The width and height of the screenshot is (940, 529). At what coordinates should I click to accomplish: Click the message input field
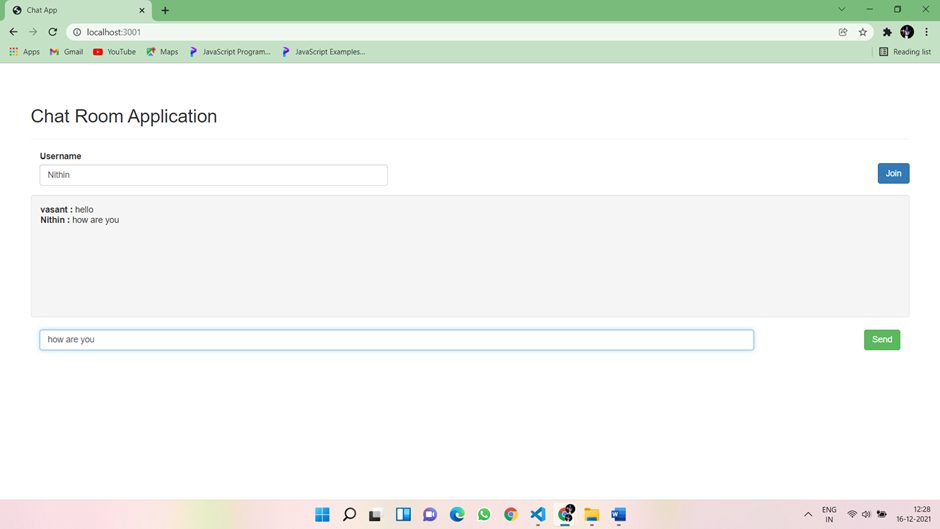[x=396, y=339]
